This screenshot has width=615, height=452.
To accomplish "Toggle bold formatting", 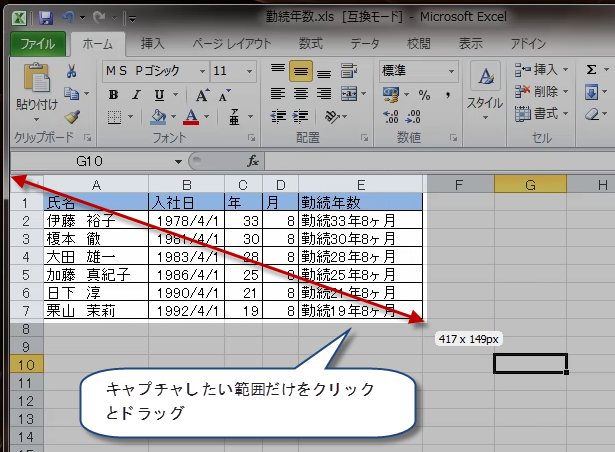I will pos(113,94).
